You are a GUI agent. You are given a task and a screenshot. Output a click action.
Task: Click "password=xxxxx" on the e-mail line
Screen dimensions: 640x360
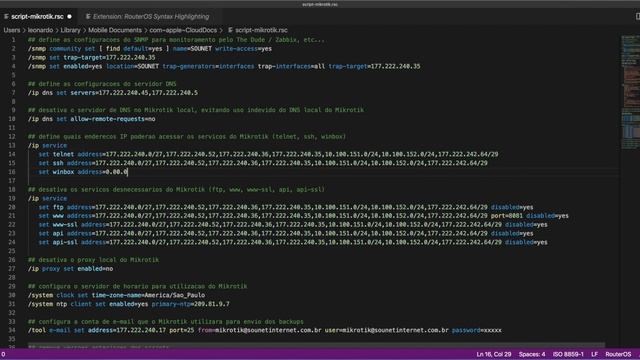pos(476,330)
